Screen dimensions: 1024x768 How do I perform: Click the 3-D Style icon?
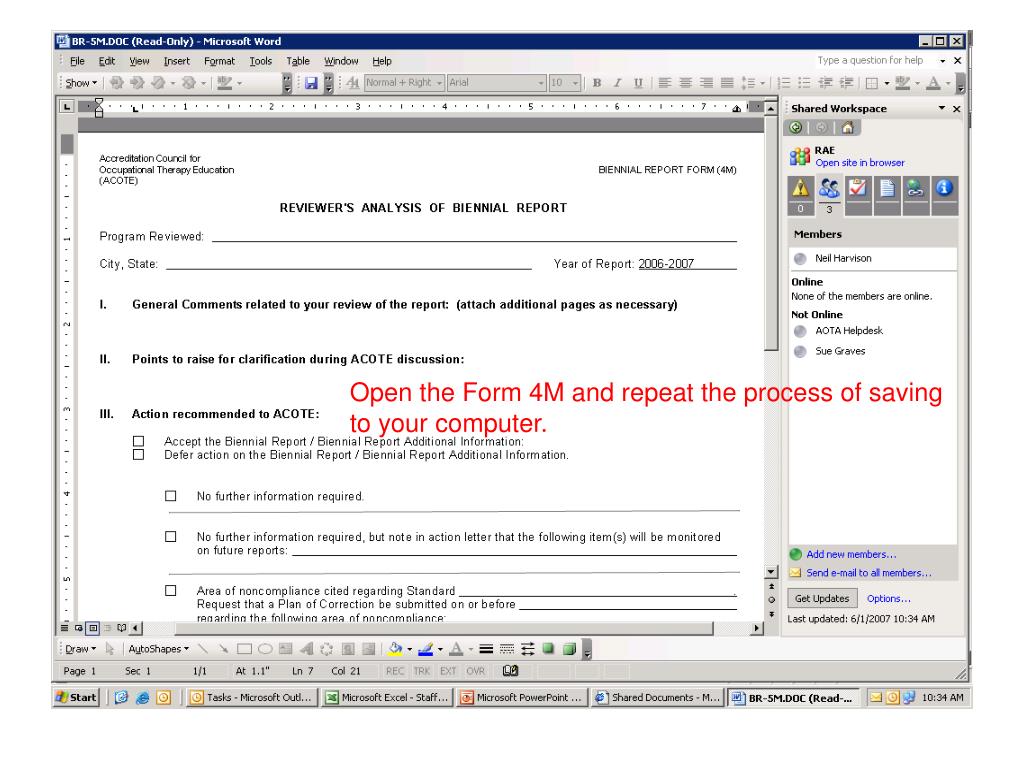[x=569, y=649]
